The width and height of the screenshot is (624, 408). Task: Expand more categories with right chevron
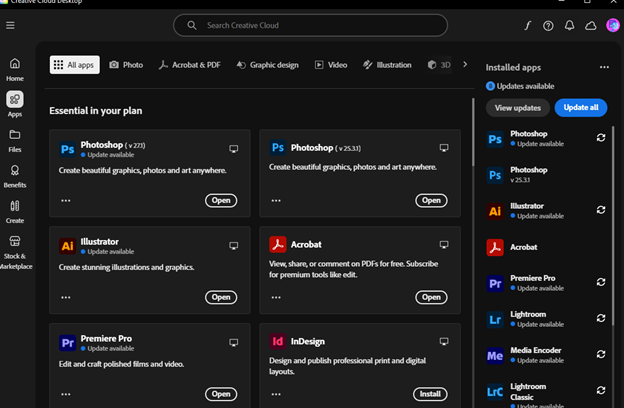[x=465, y=64]
